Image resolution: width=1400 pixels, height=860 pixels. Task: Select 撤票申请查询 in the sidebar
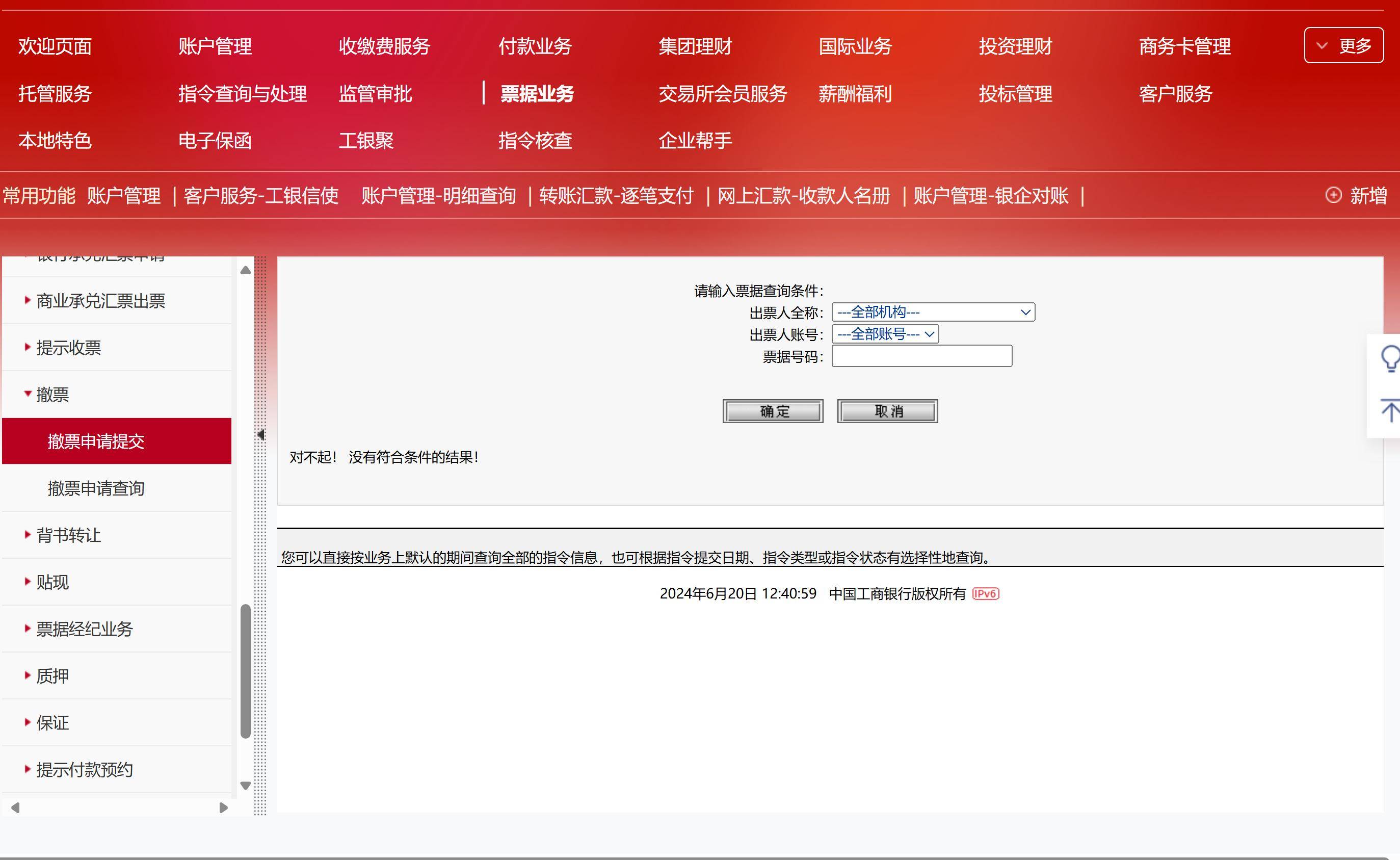95,488
